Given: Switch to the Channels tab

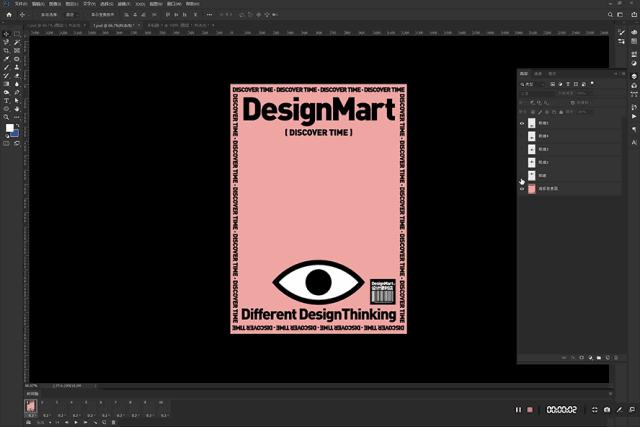Looking at the screenshot, I should (x=538, y=73).
